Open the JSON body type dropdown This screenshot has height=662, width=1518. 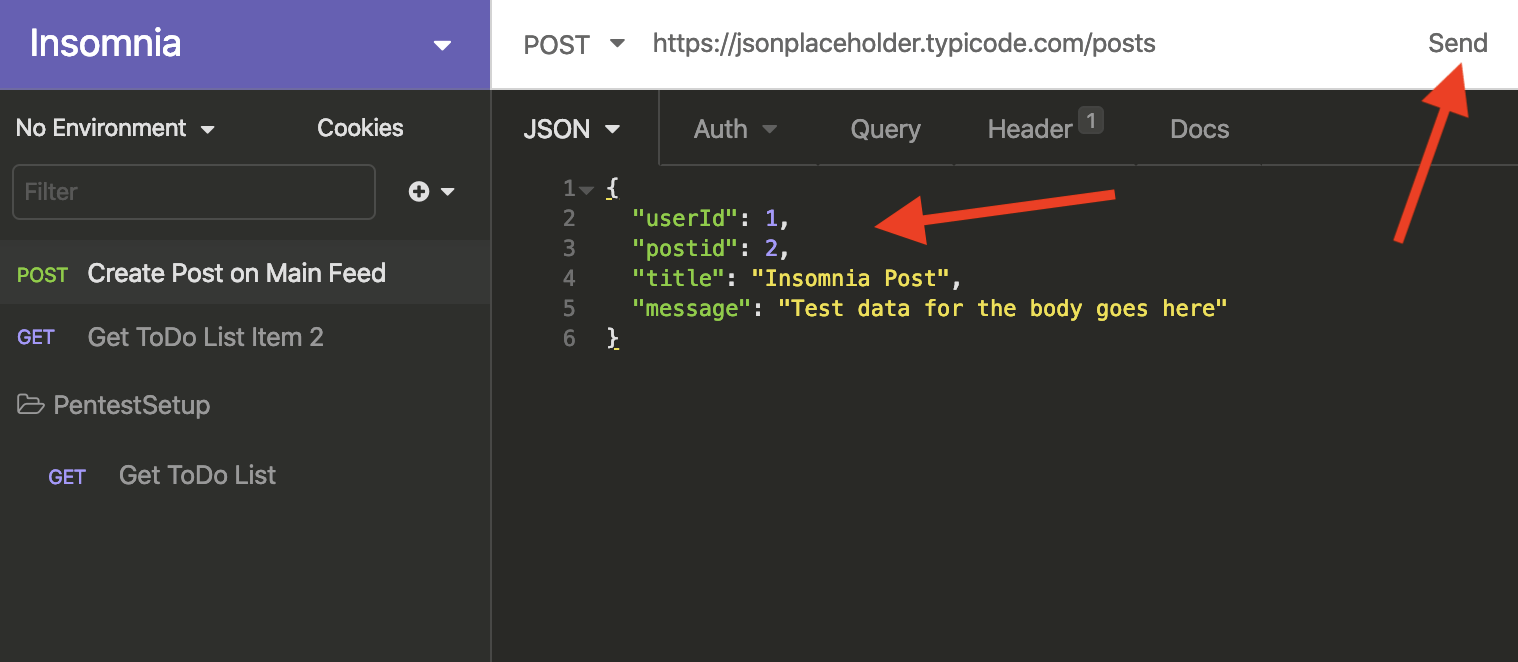[572, 128]
